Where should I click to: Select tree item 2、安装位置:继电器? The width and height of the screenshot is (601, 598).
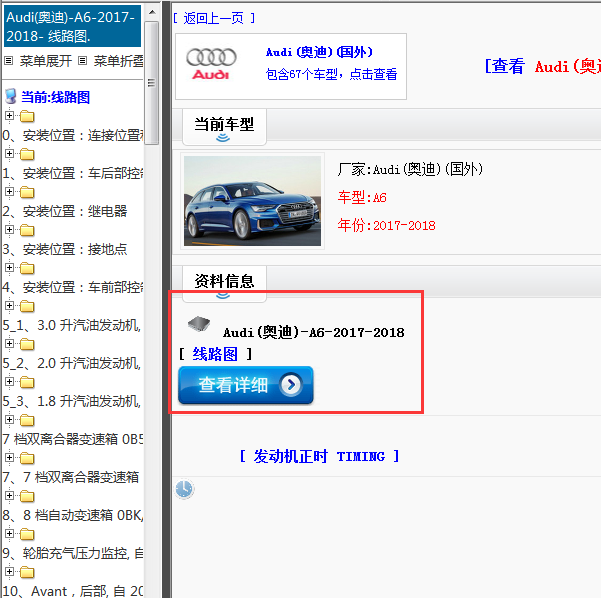[65, 211]
